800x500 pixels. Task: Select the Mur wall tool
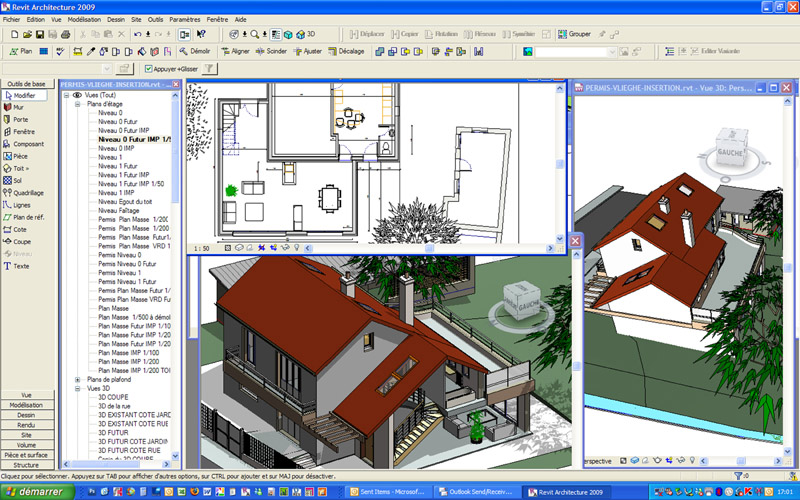17,107
